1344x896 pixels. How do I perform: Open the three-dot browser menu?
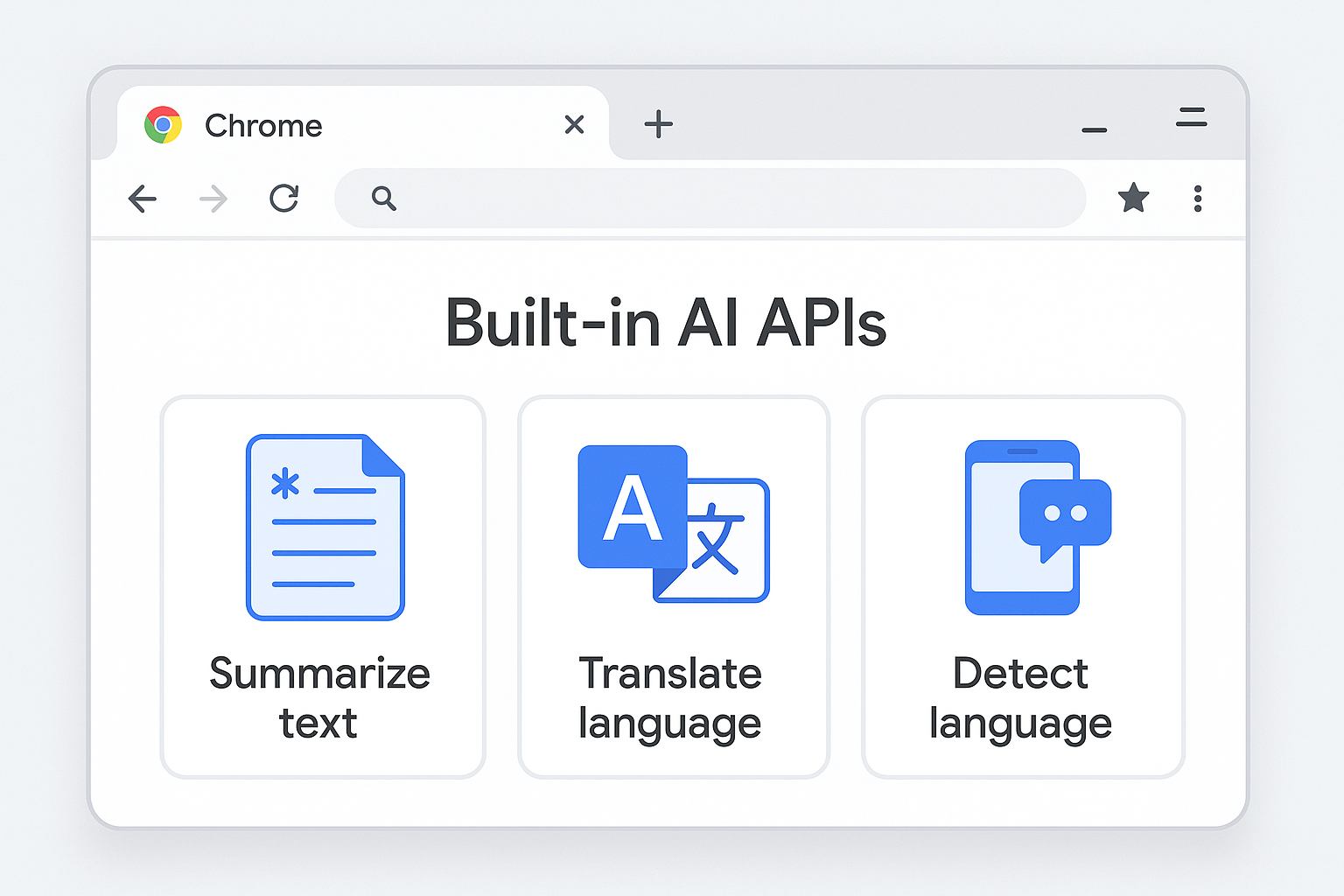(x=1198, y=199)
